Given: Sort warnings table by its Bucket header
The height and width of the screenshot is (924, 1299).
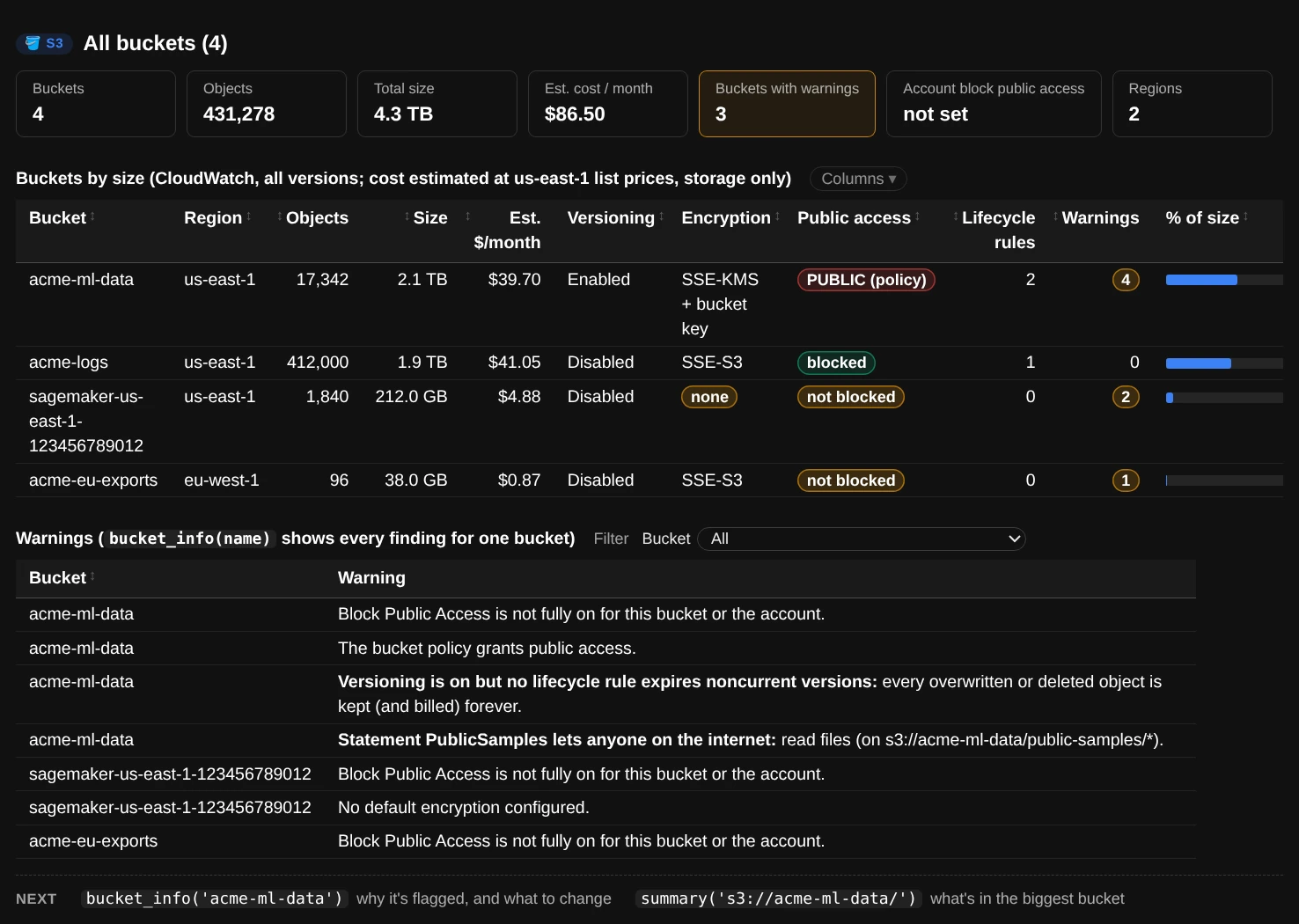Looking at the screenshot, I should tap(62, 577).
